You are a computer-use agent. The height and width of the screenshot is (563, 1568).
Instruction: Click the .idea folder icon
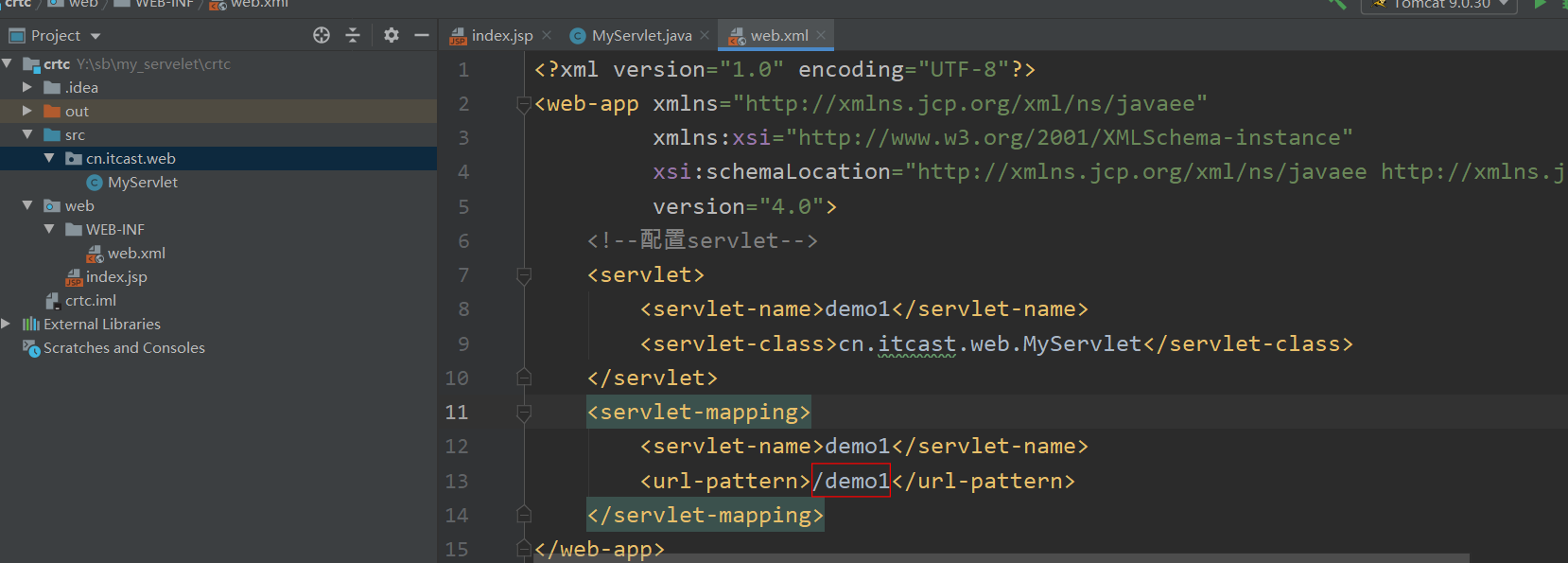[52, 87]
